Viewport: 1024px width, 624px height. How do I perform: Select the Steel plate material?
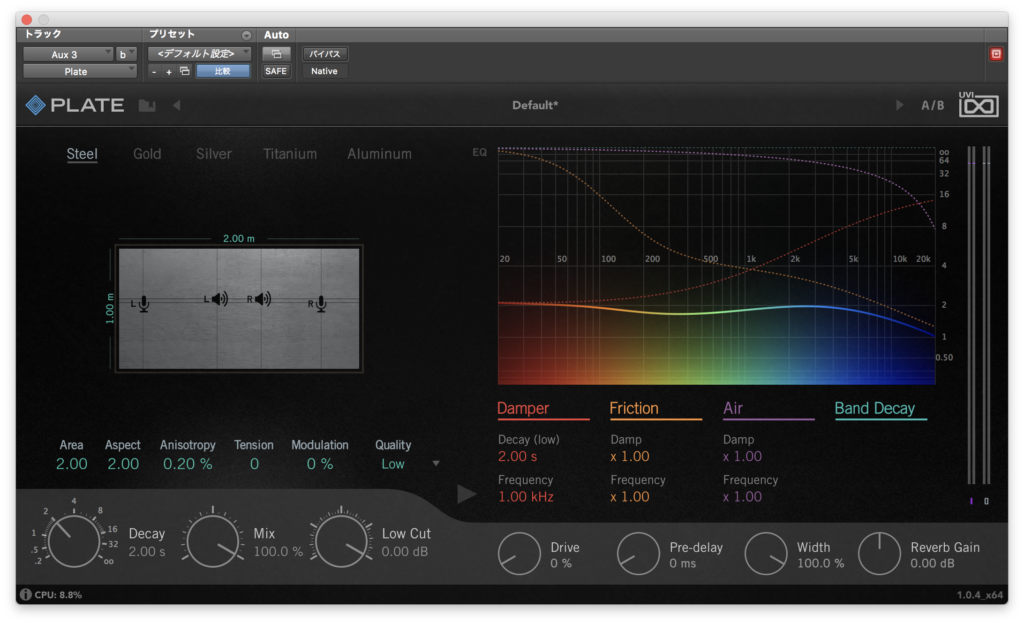pos(82,154)
